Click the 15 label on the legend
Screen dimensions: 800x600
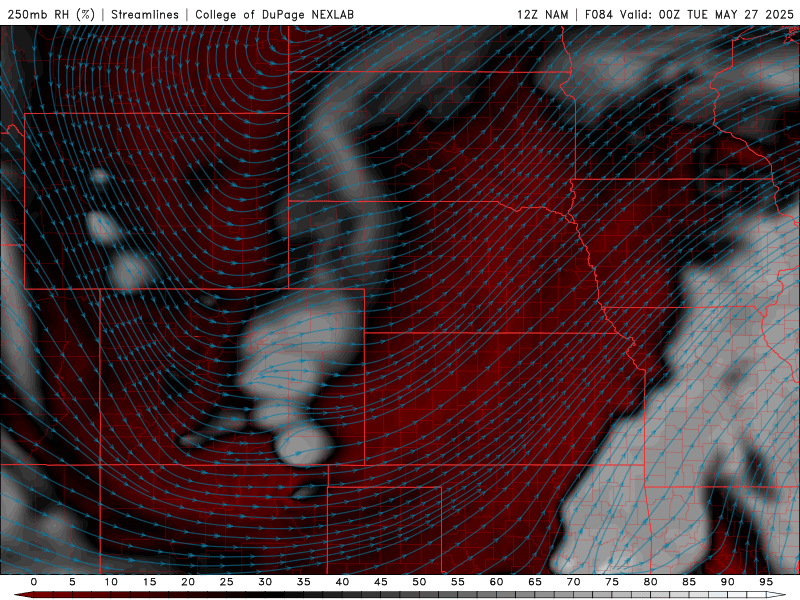pos(149,582)
